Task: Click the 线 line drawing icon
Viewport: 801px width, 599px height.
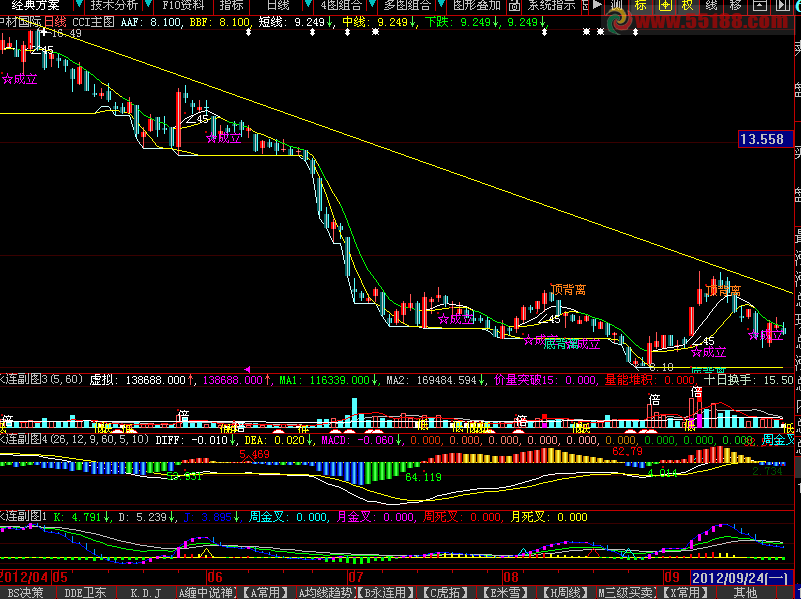Action: pos(711,6)
